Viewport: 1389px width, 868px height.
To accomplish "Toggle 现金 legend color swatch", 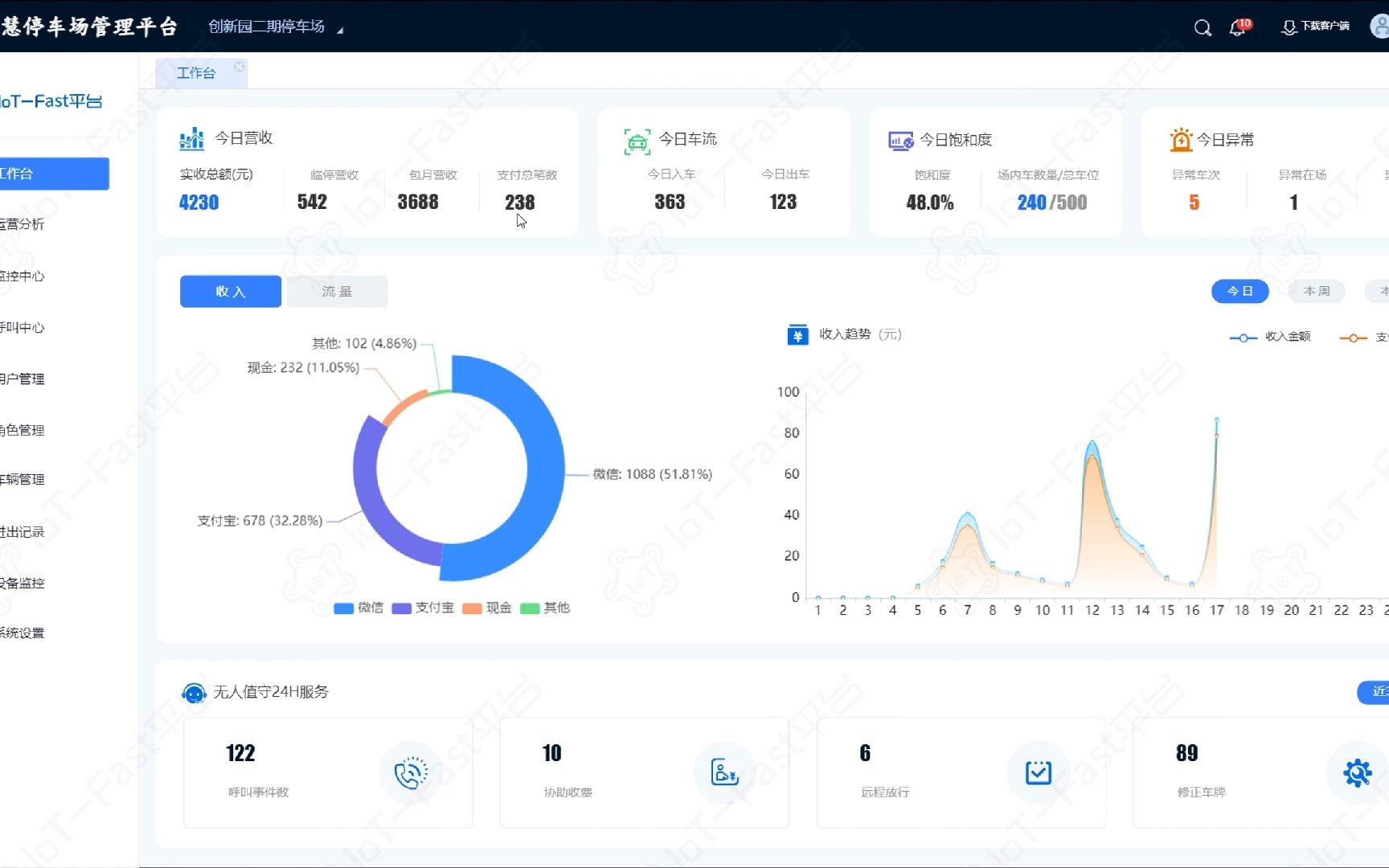I will coord(473,608).
